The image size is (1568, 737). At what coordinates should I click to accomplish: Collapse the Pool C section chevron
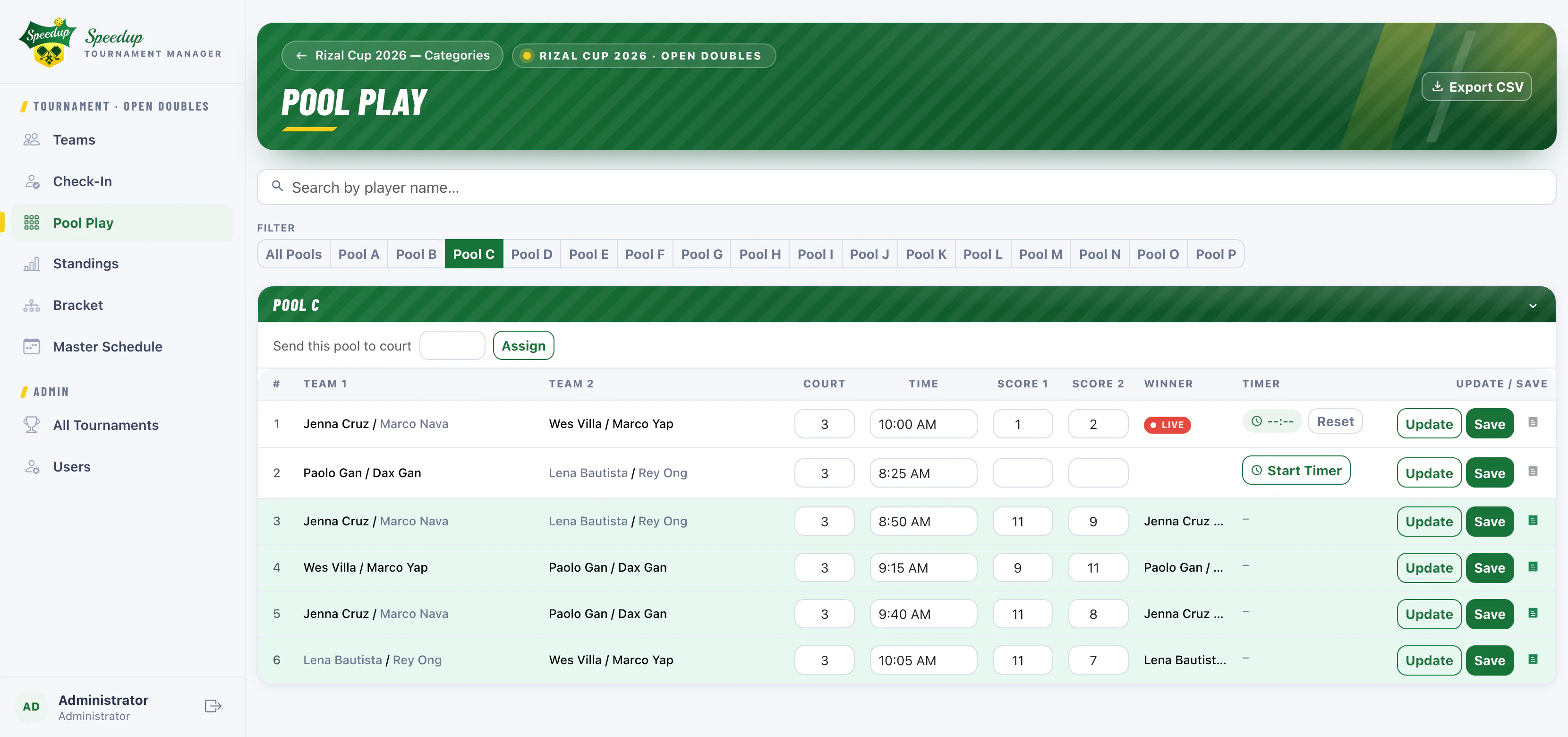click(x=1533, y=306)
